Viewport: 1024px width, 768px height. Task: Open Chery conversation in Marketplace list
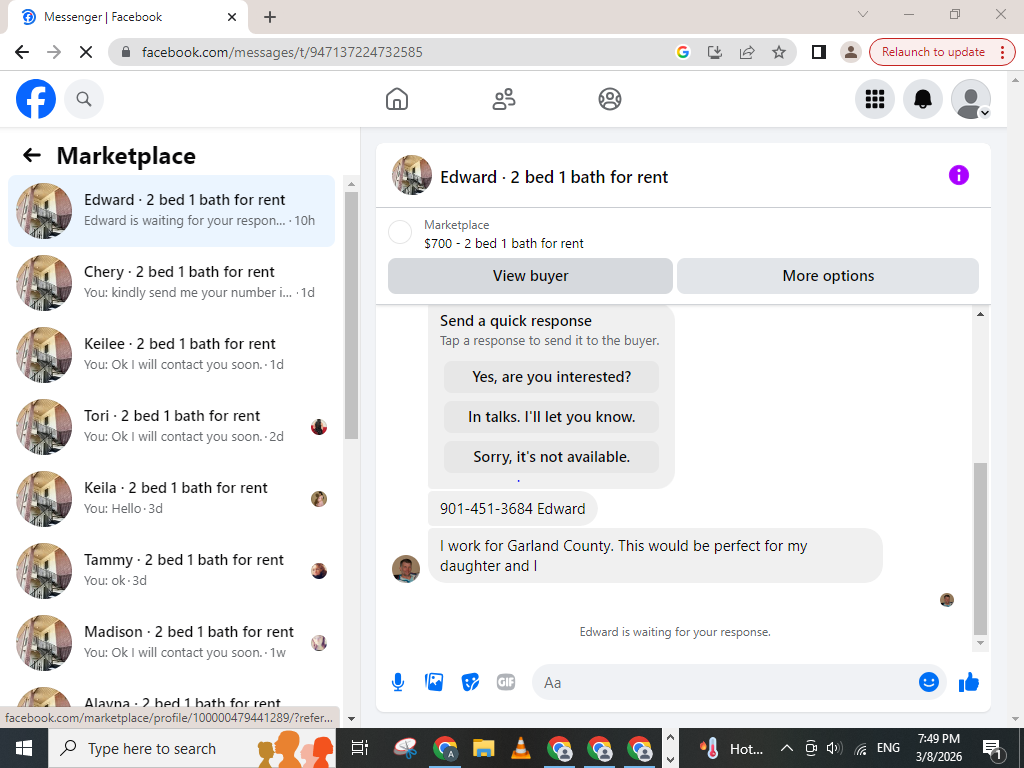(x=172, y=282)
